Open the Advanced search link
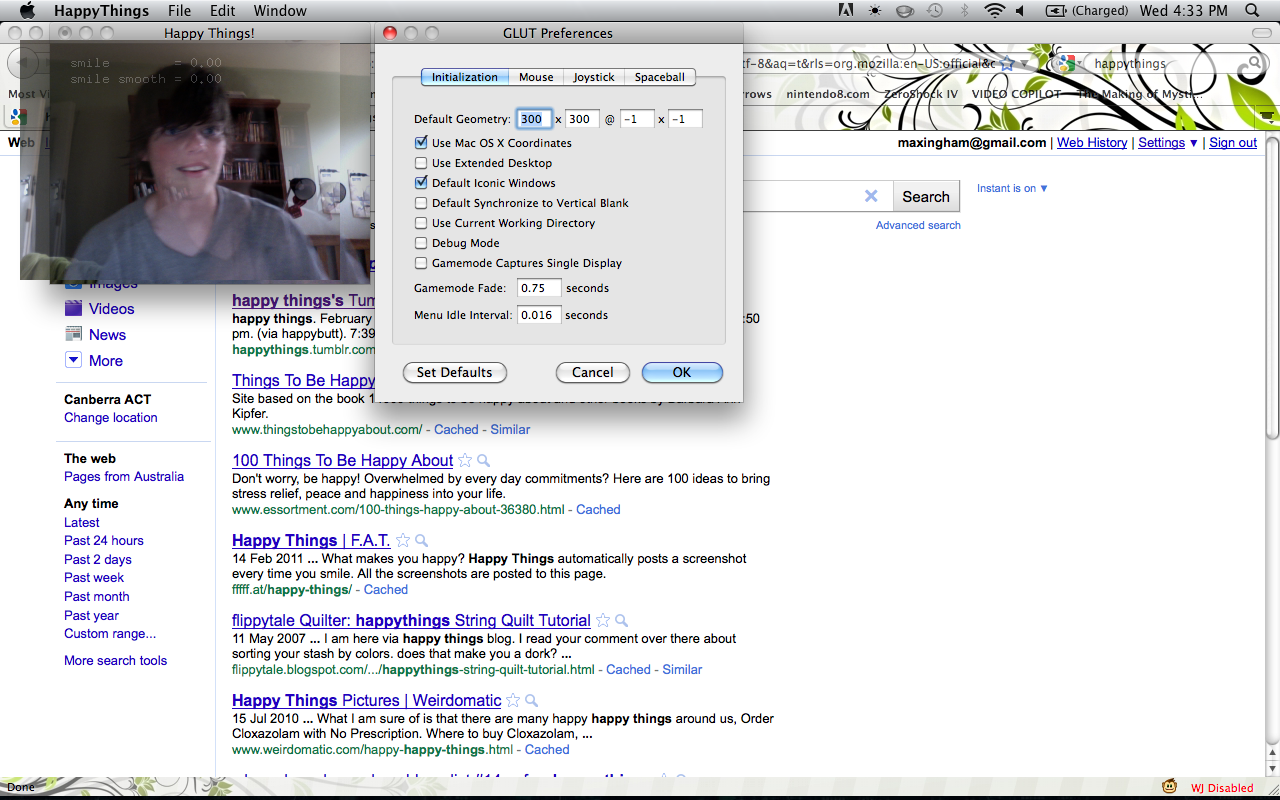Image resolution: width=1280 pixels, height=800 pixels. tap(918, 225)
